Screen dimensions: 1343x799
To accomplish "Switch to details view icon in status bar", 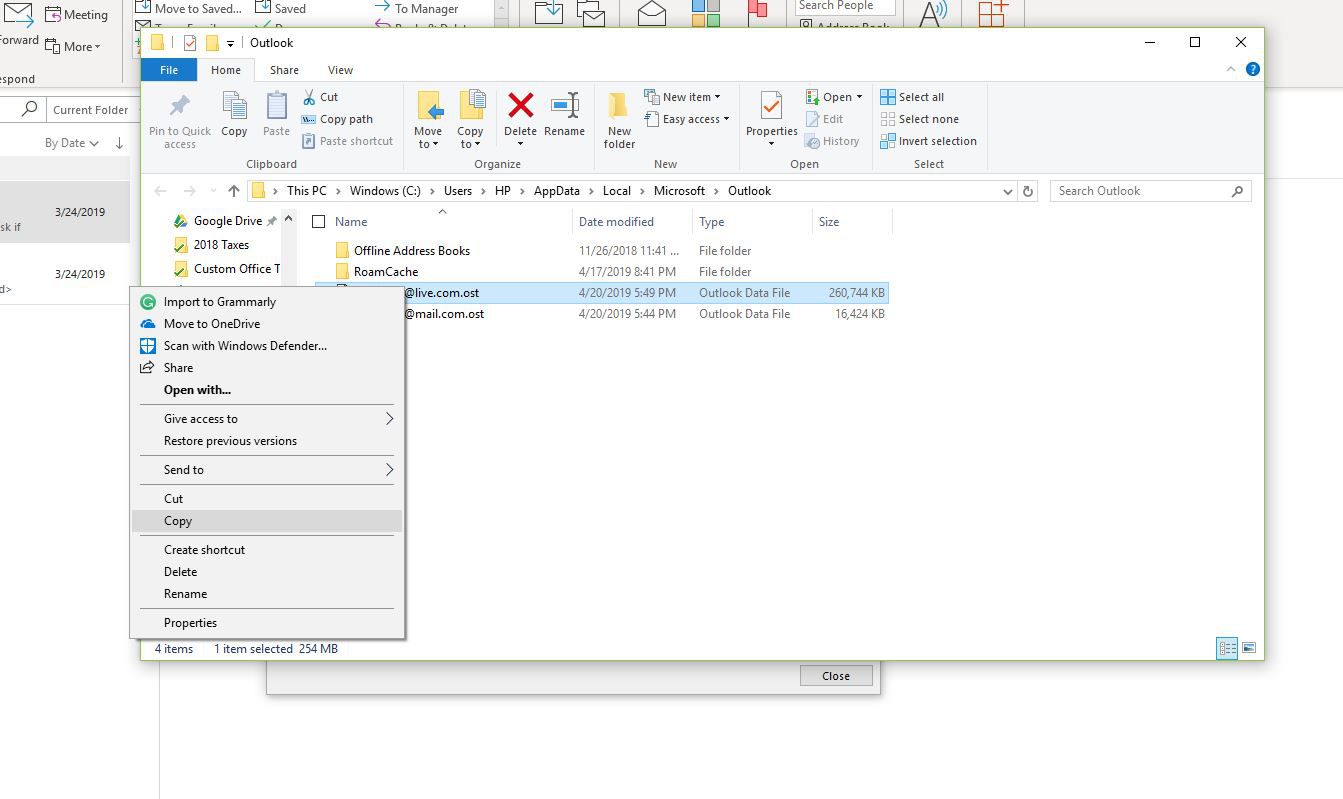I will 1227,648.
